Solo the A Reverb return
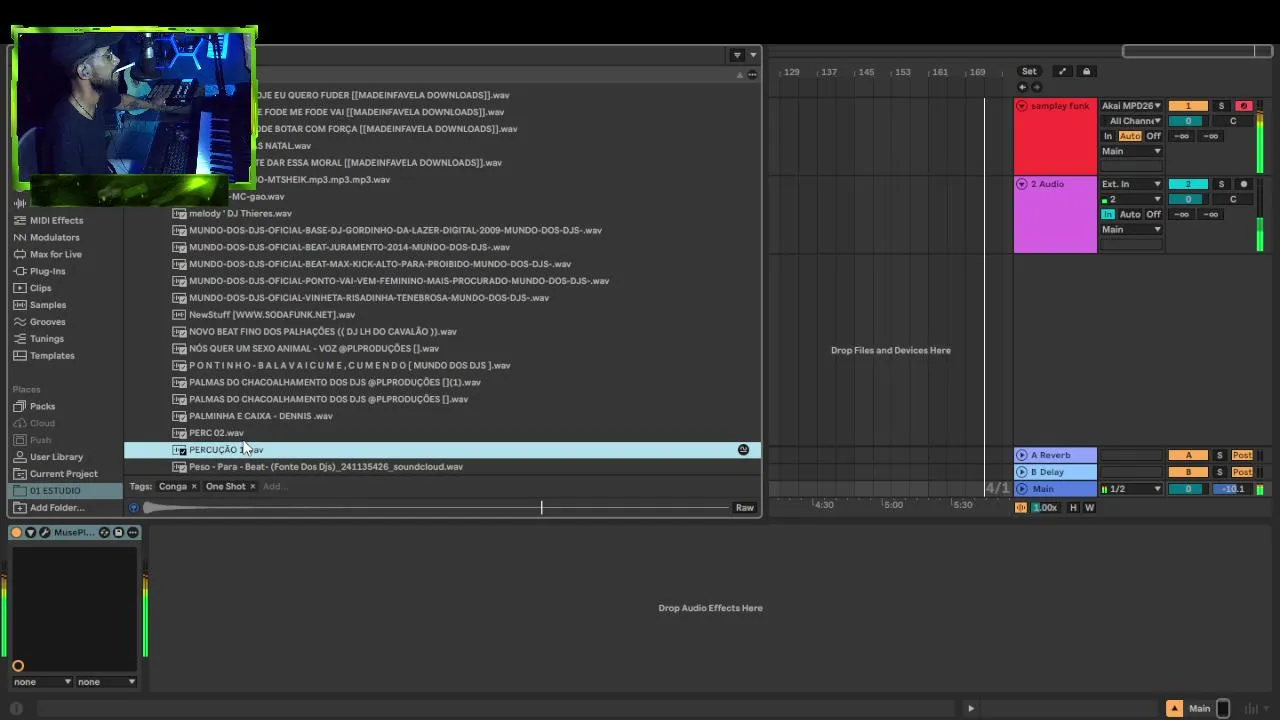 pyautogui.click(x=1220, y=455)
